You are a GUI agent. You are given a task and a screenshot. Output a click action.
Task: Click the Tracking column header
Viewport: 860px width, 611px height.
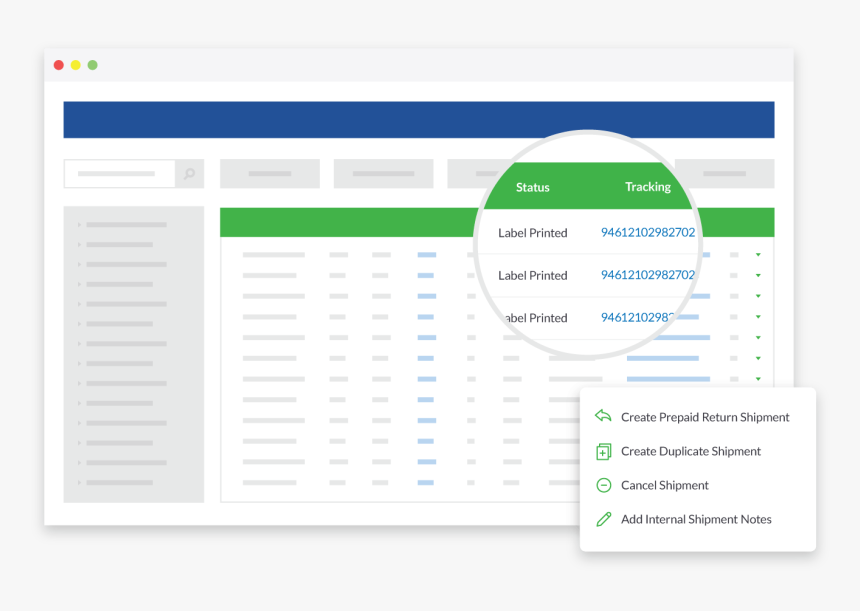point(648,187)
